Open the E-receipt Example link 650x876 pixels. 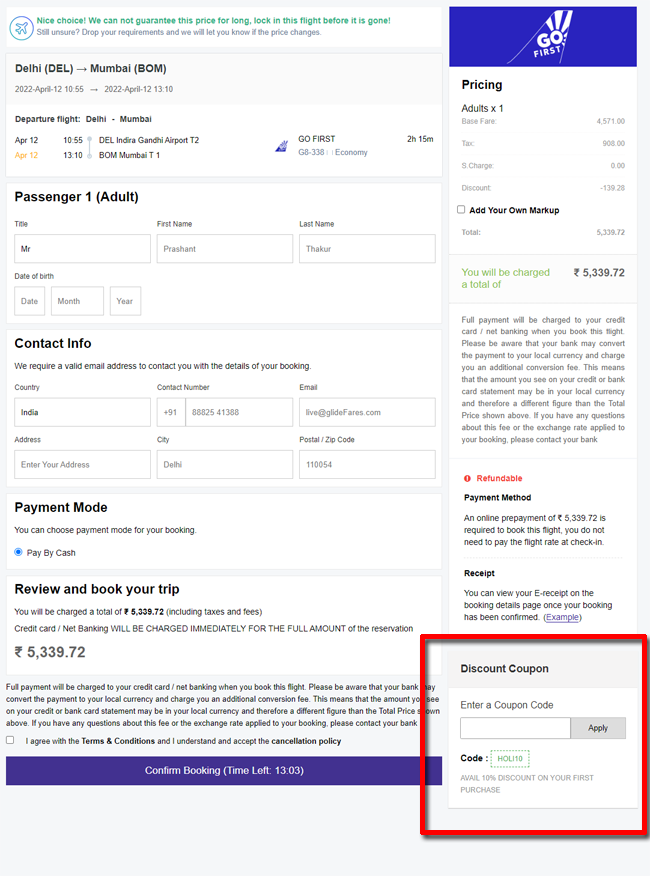[x=562, y=617]
